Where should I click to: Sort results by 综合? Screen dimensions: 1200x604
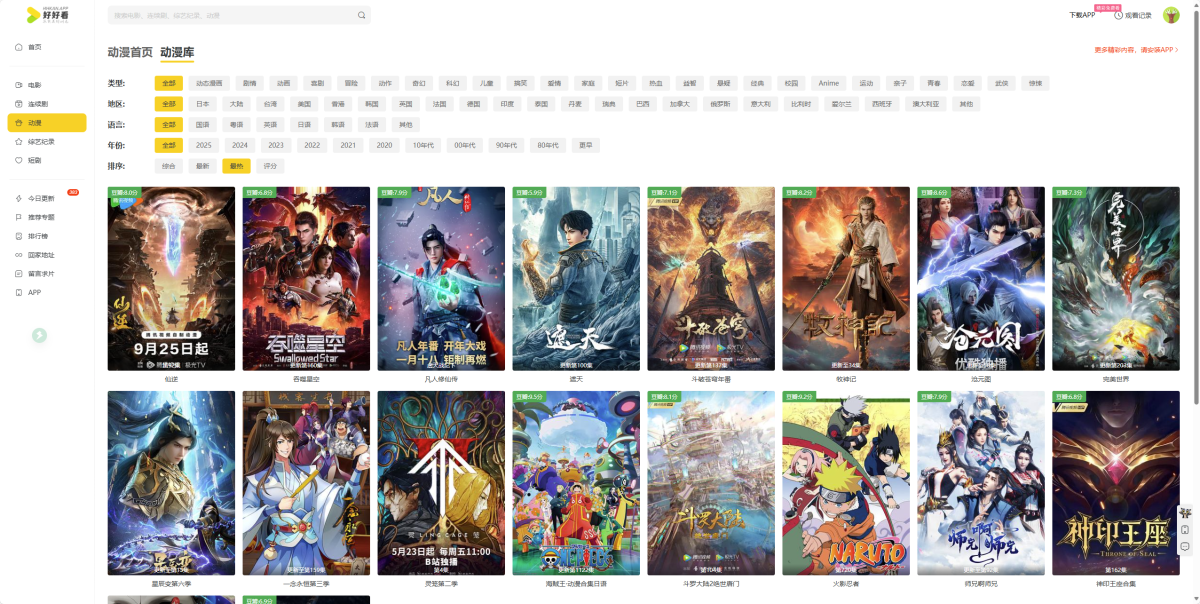click(x=168, y=166)
